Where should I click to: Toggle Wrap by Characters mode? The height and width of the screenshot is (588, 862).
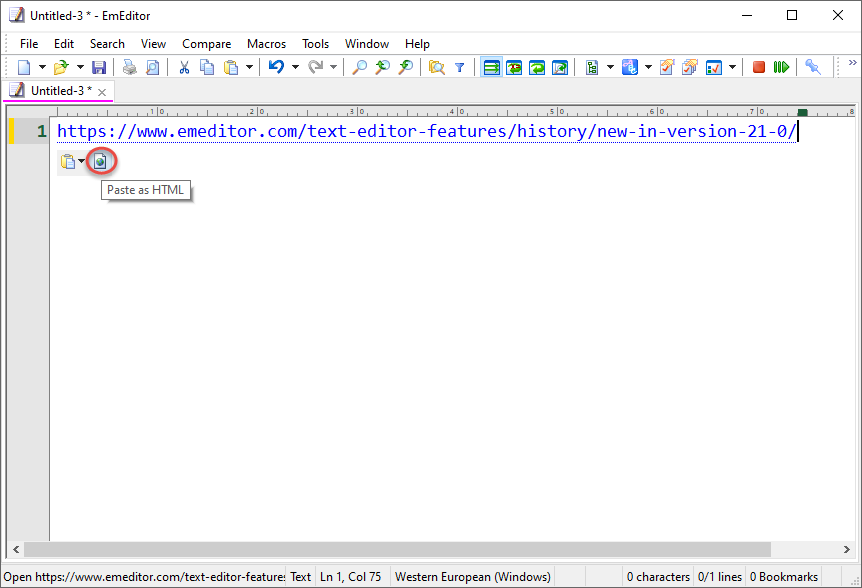click(x=514, y=67)
